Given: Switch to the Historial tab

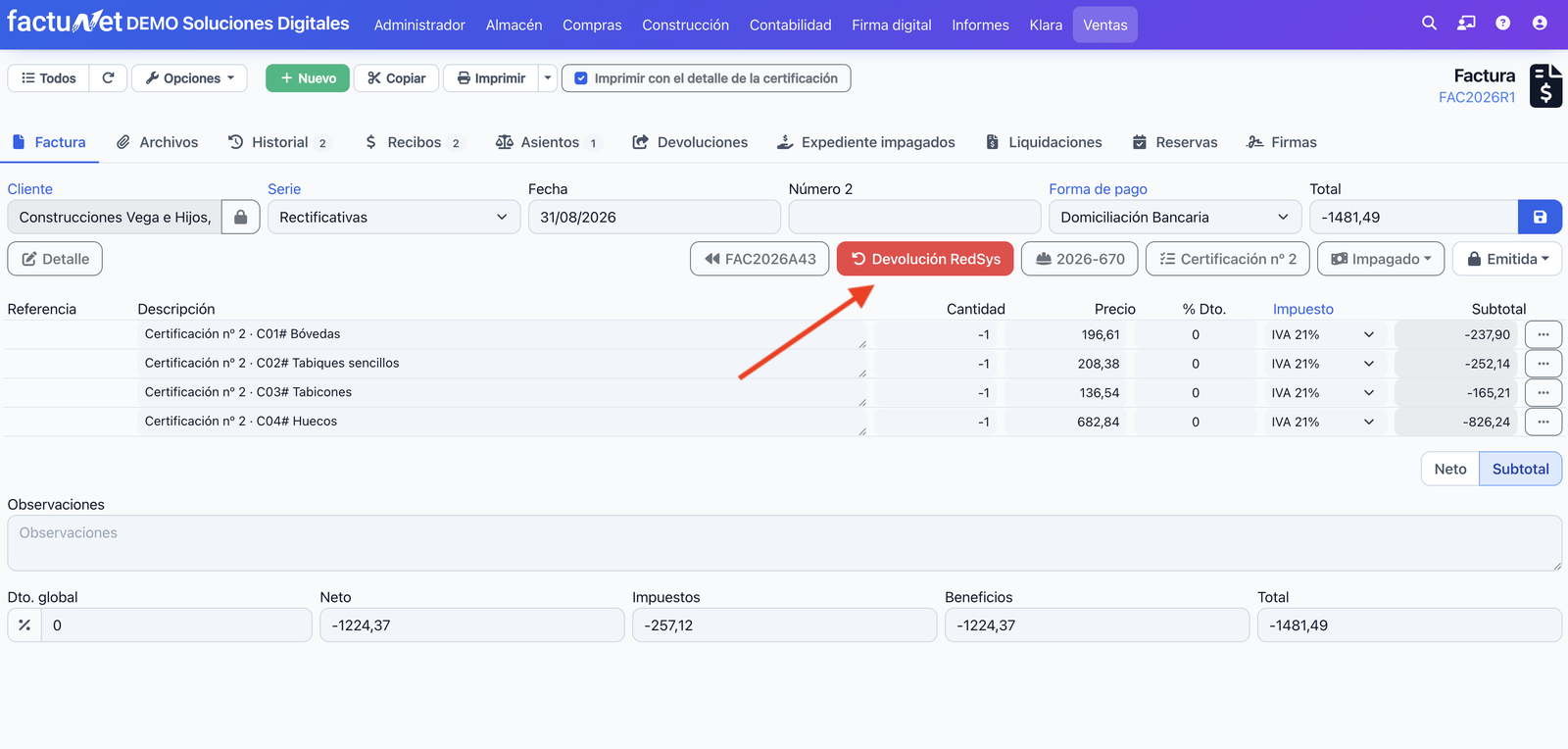Looking at the screenshot, I should coord(278,142).
